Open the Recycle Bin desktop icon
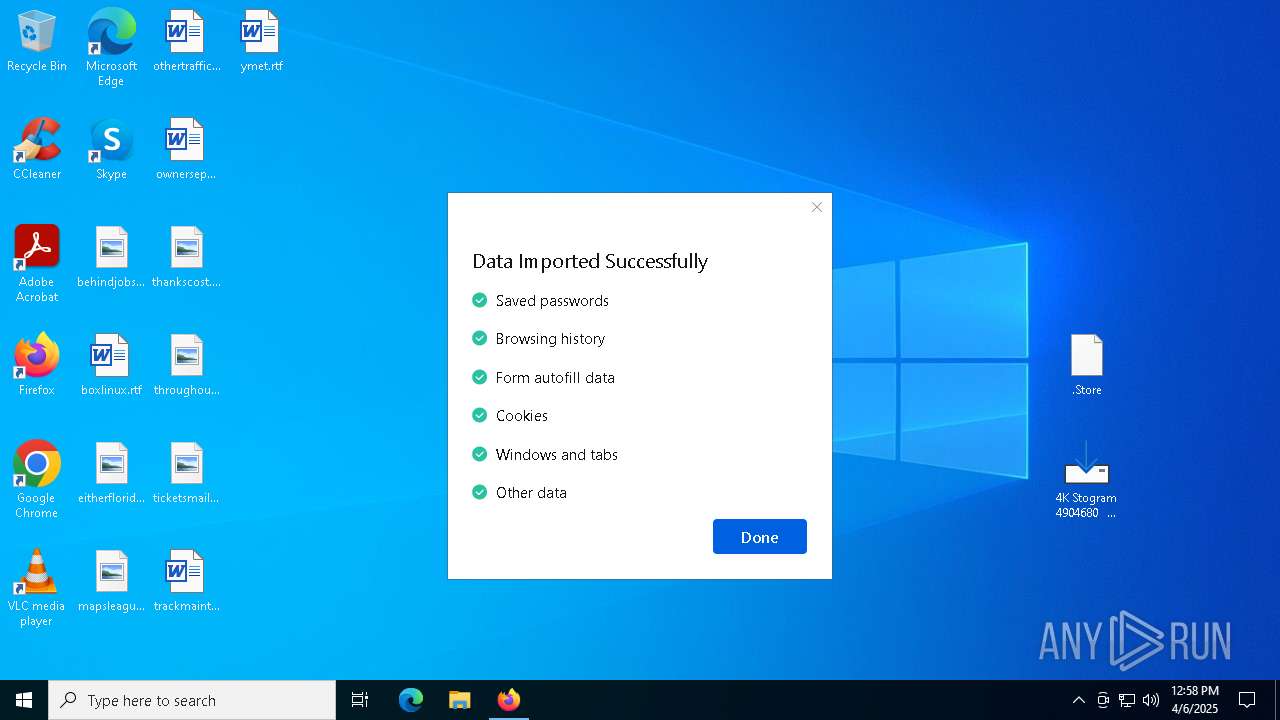This screenshot has height=720, width=1280. coord(37,42)
